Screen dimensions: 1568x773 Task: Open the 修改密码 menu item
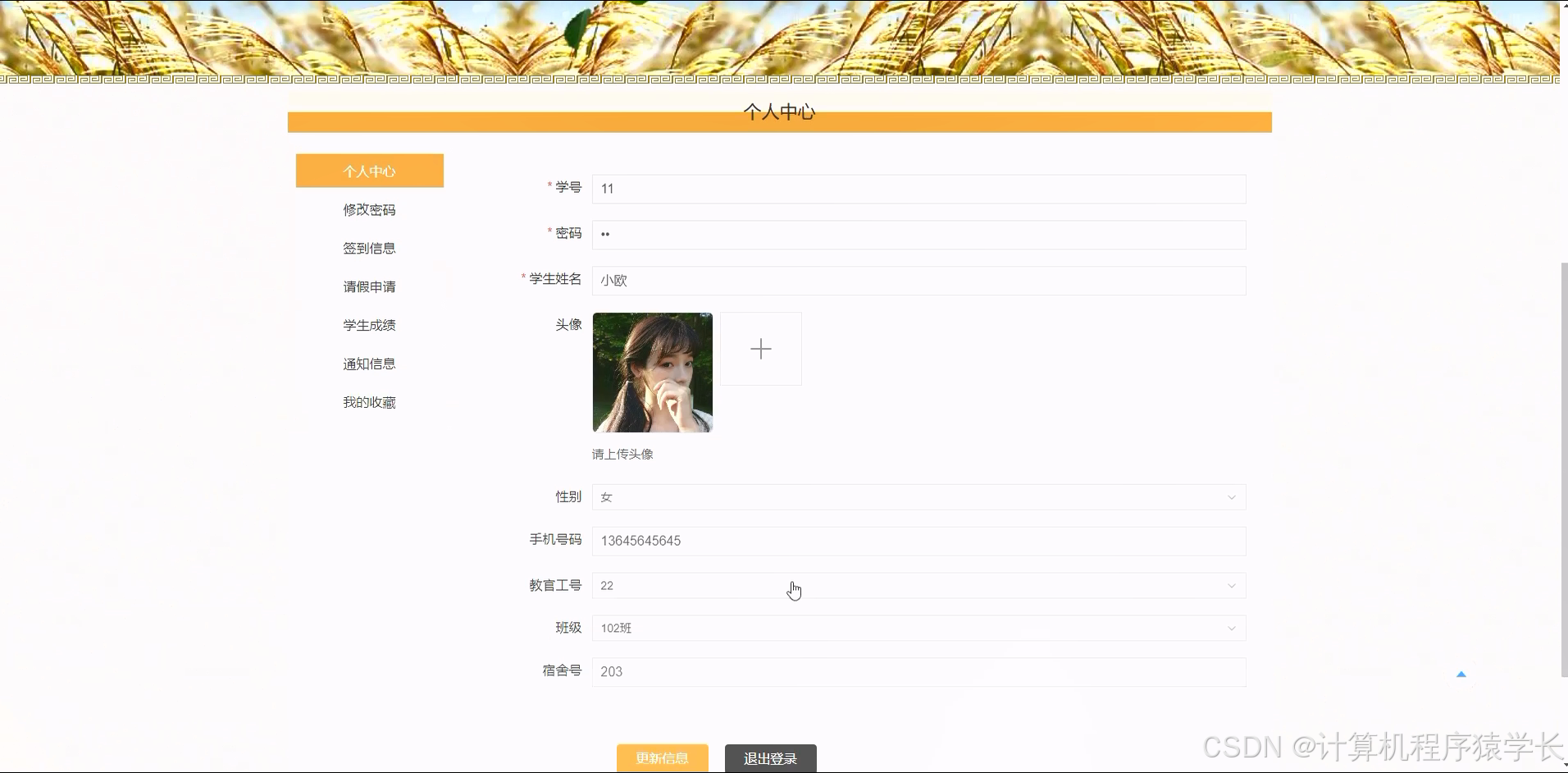coord(369,209)
